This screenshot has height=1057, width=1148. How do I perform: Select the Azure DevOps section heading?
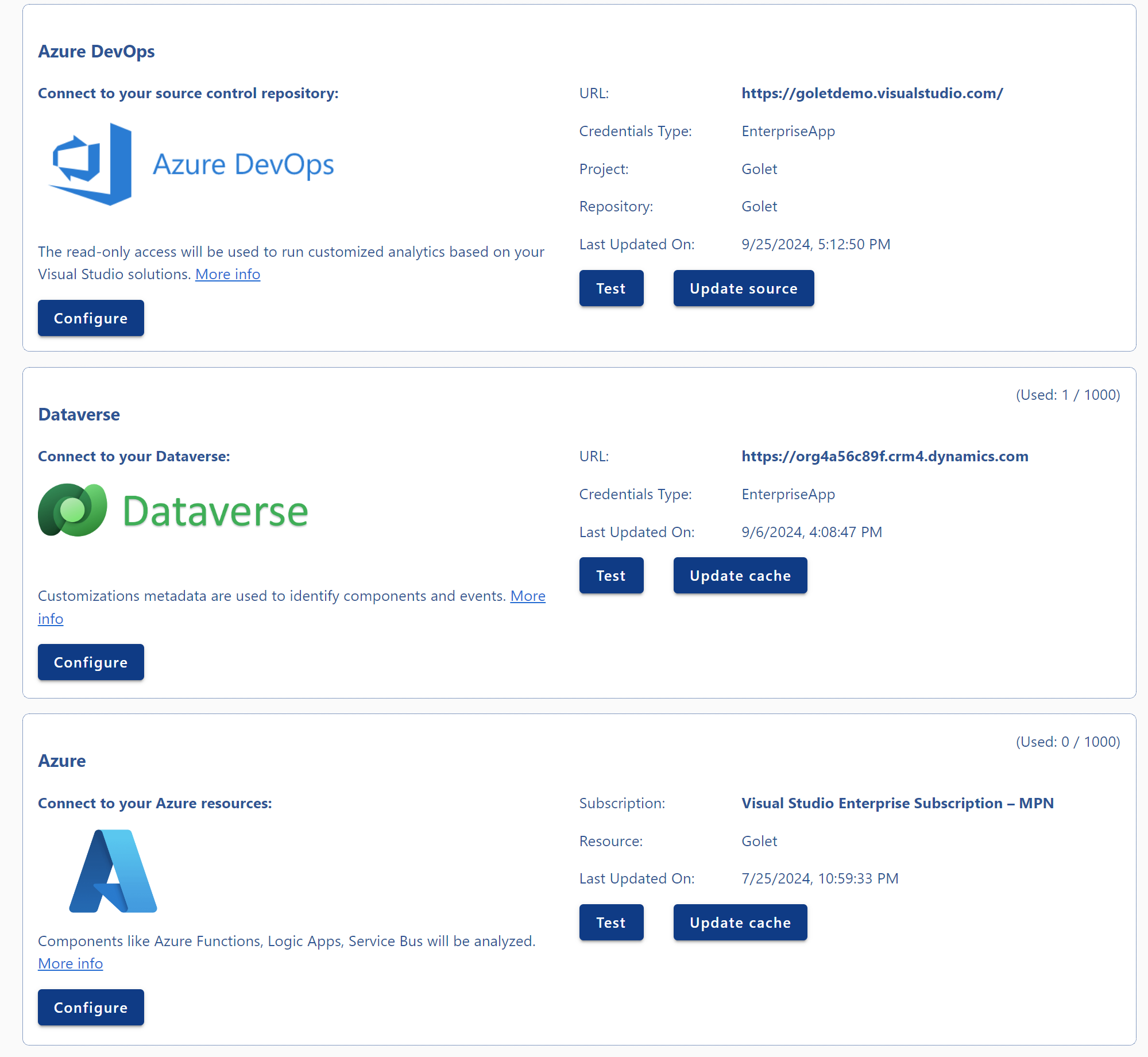pyautogui.click(x=96, y=52)
